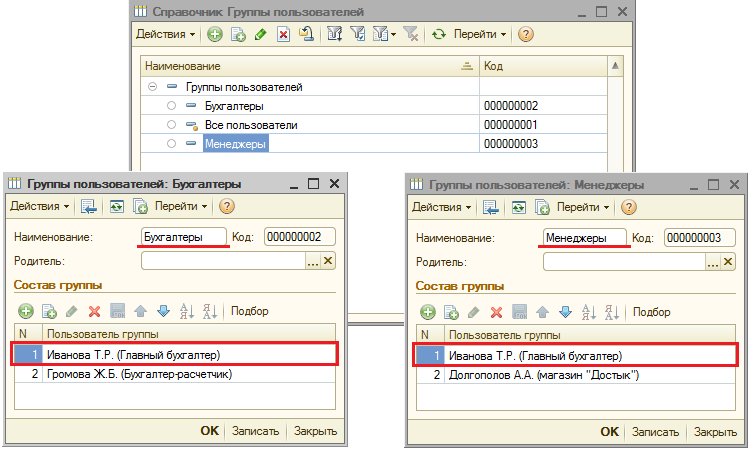Open Родитель selection button in Бухгалтеры window
Image resolution: width=749 pixels, height=449 pixels.
pos(312,261)
